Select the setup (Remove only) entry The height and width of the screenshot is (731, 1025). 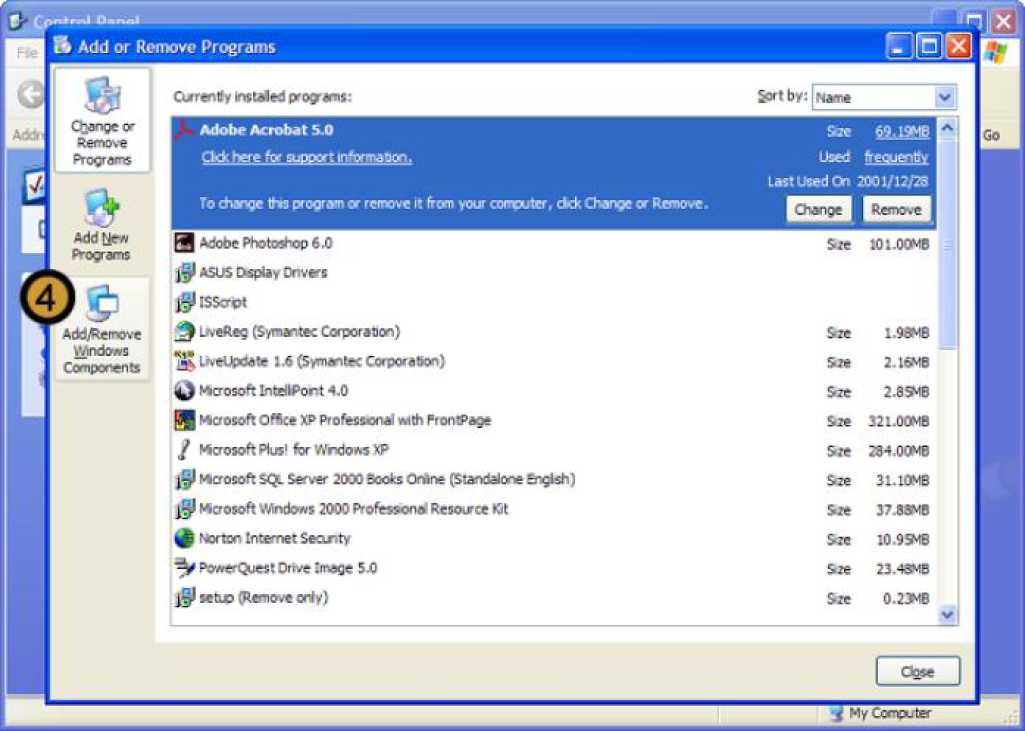pyautogui.click(x=554, y=598)
